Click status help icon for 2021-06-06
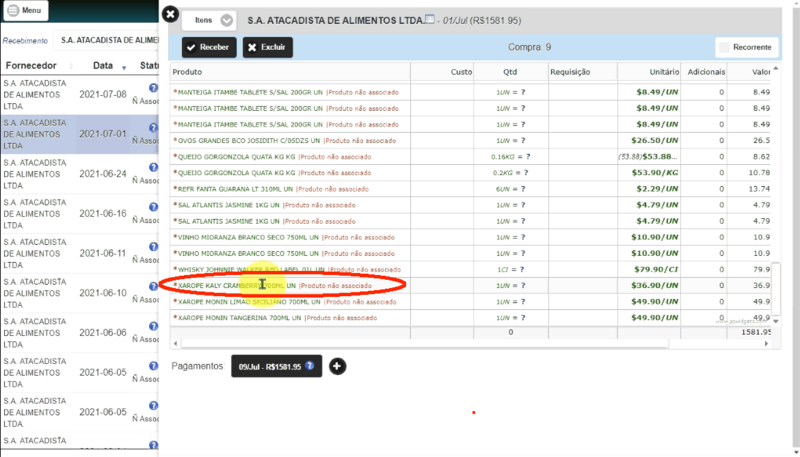This screenshot has height=457, width=800. [x=153, y=326]
